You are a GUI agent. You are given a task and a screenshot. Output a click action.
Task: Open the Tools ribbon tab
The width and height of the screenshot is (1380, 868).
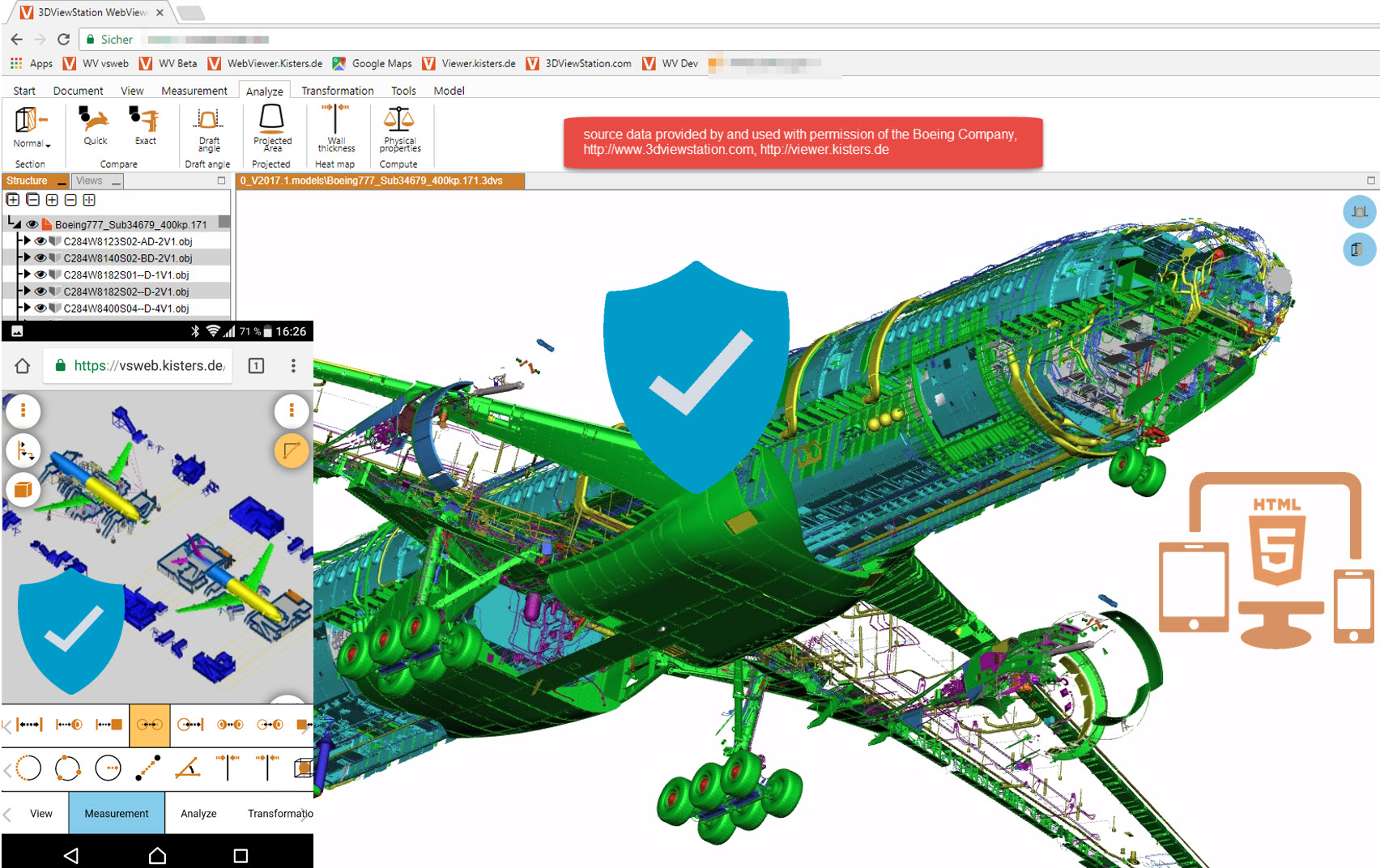(403, 91)
